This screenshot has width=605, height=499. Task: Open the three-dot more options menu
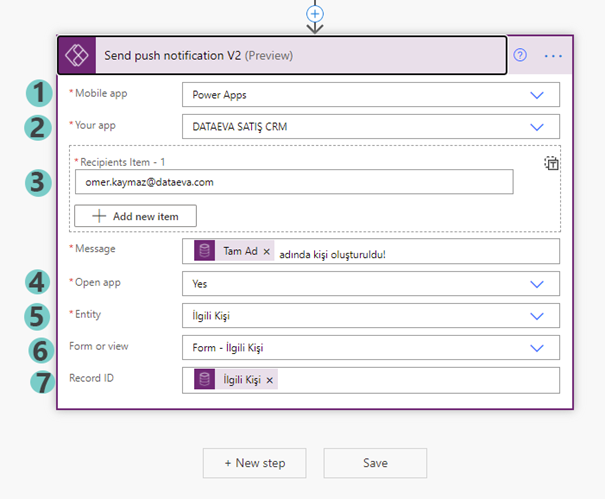553,56
